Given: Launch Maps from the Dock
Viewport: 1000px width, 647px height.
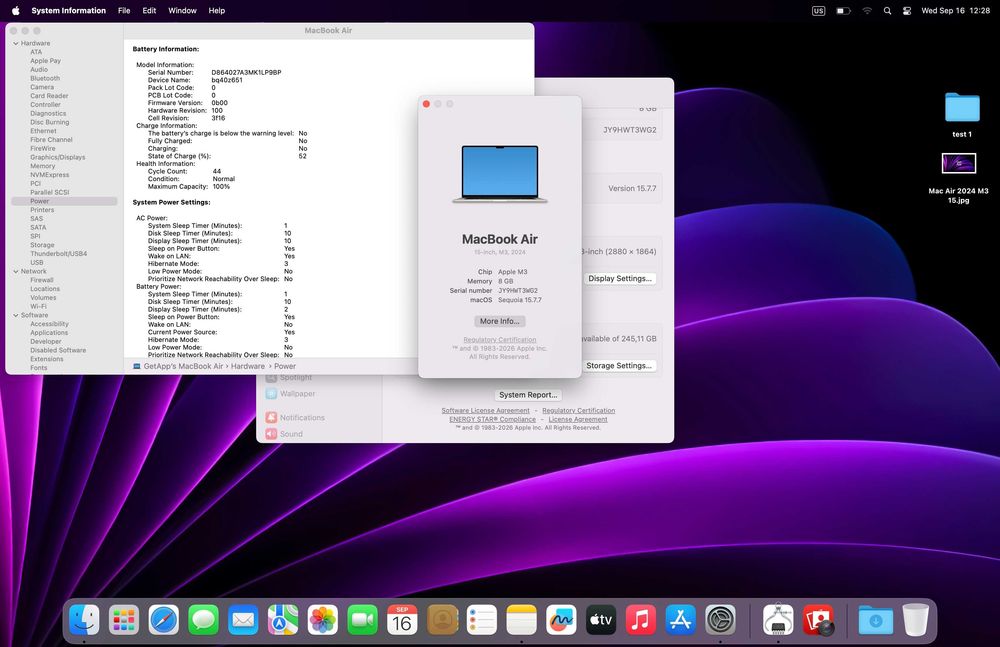Looking at the screenshot, I should tap(283, 619).
